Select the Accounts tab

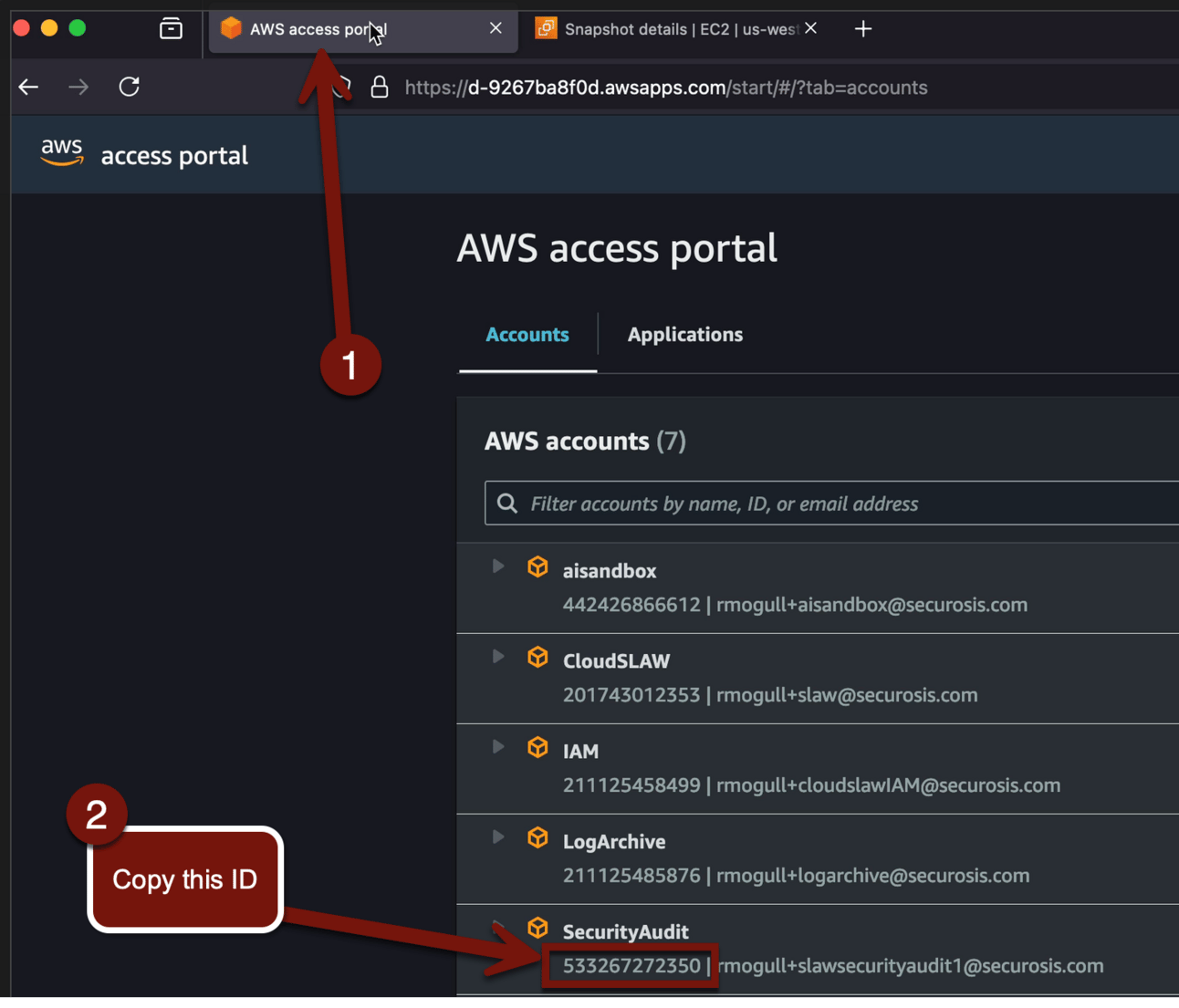pyautogui.click(x=527, y=335)
